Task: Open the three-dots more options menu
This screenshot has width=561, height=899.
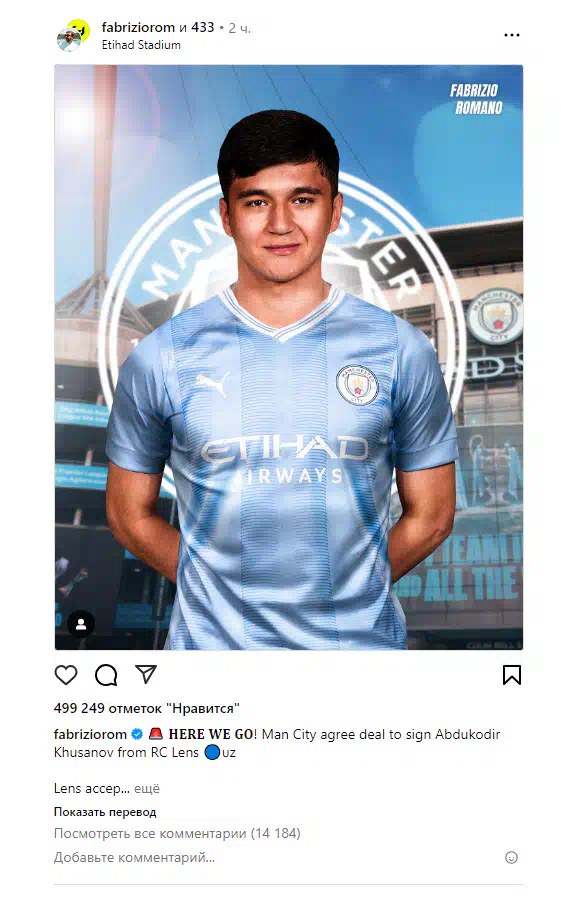Action: (512, 35)
